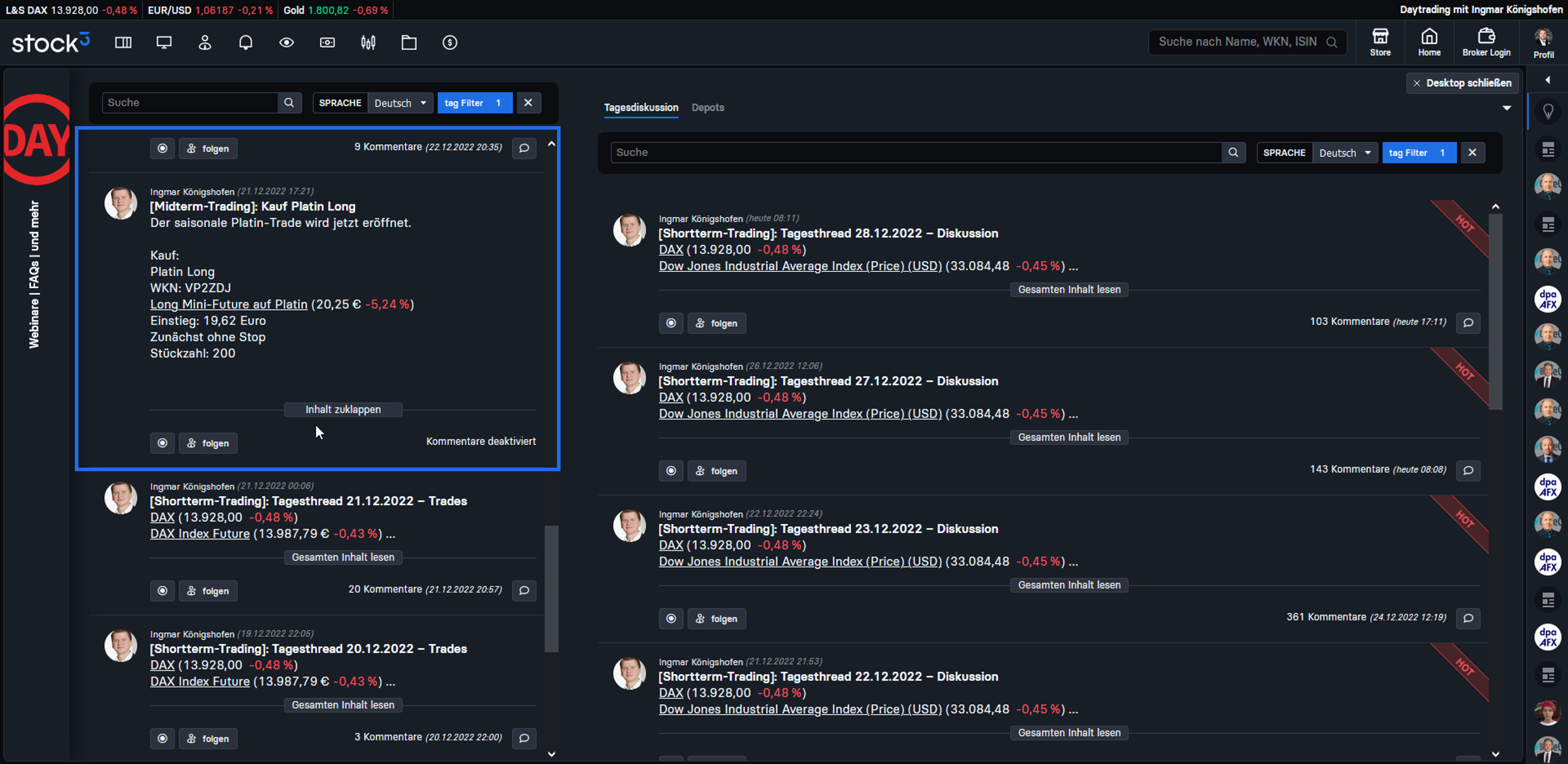Open the banknote icon in top navigation
The height and width of the screenshot is (764, 1568).
pyautogui.click(x=327, y=43)
